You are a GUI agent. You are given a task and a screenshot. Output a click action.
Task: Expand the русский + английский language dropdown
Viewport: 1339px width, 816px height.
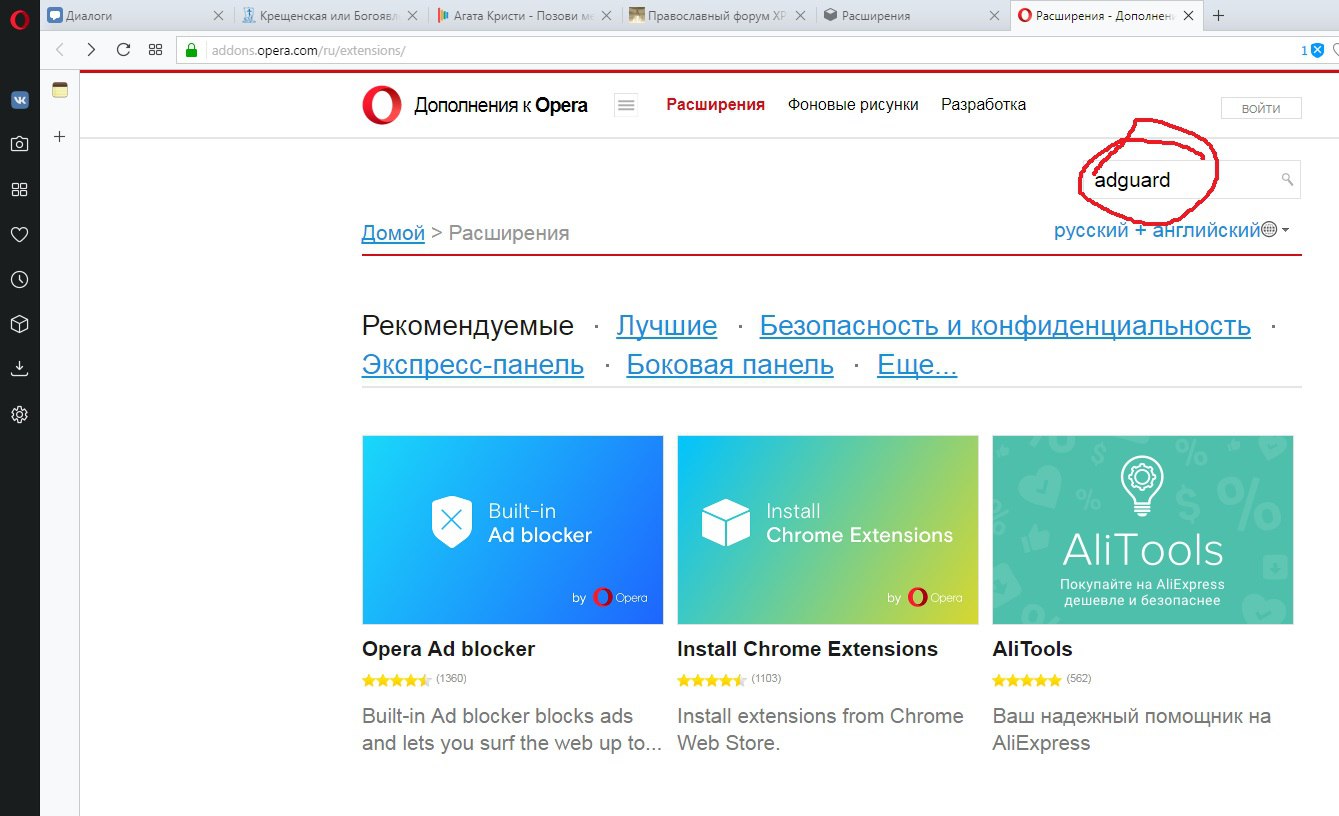coord(1171,230)
